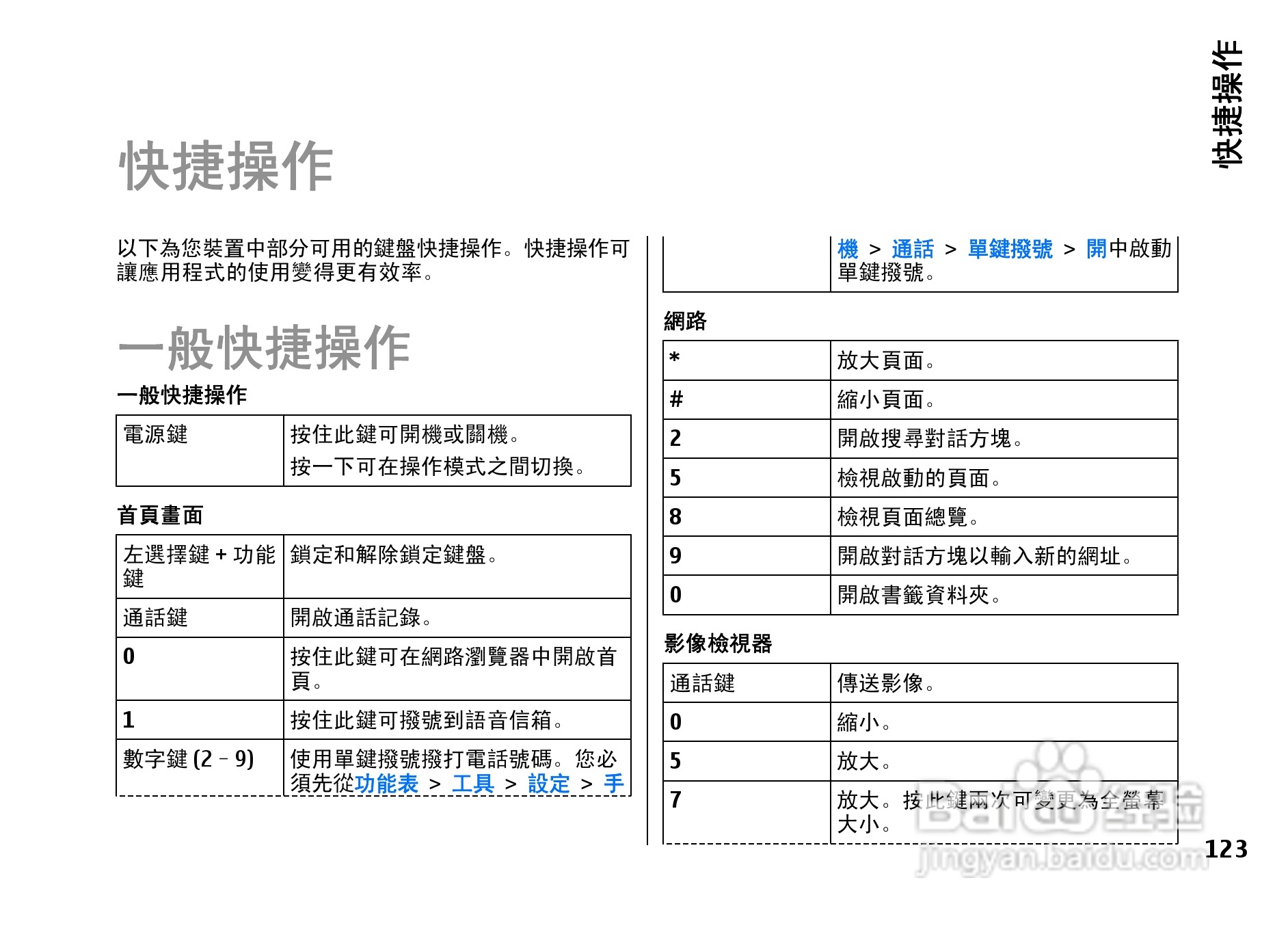Click the # key cell

(x=747, y=399)
